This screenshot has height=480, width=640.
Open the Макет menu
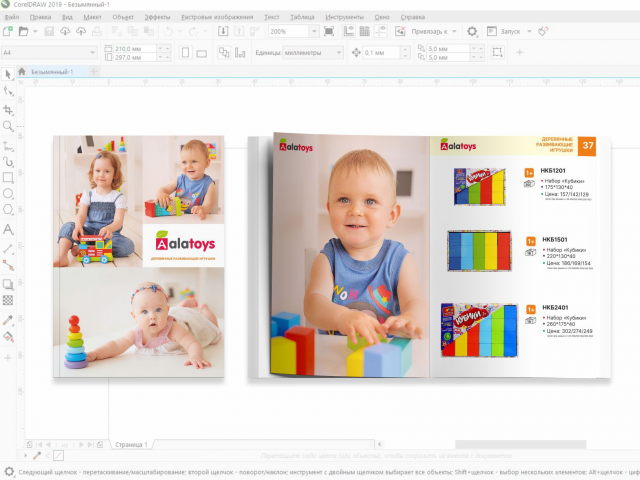point(92,17)
